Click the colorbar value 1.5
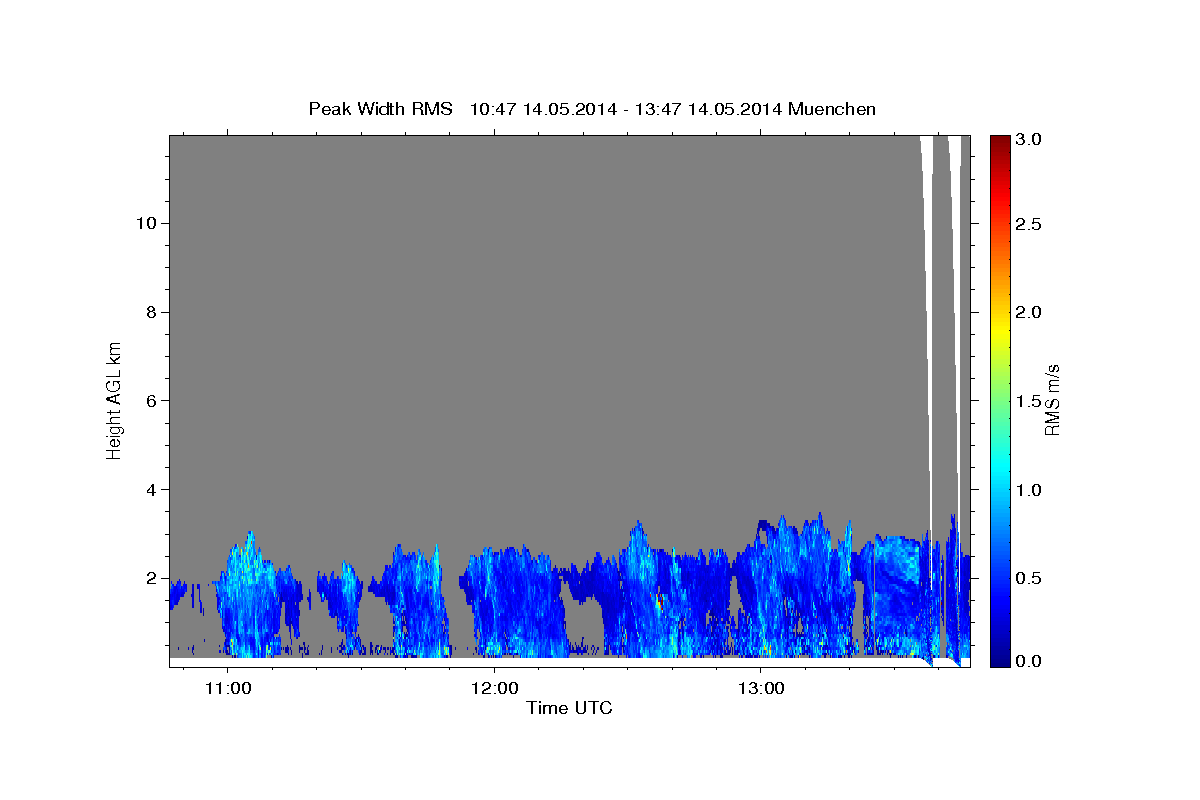Viewport: 1200px width, 800px height. [1028, 401]
